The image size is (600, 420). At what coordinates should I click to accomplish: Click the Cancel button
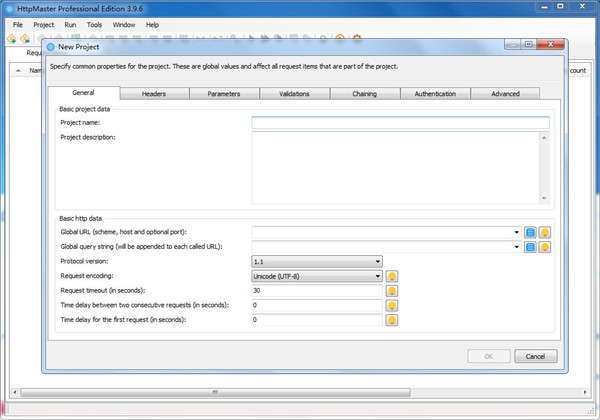click(x=536, y=356)
